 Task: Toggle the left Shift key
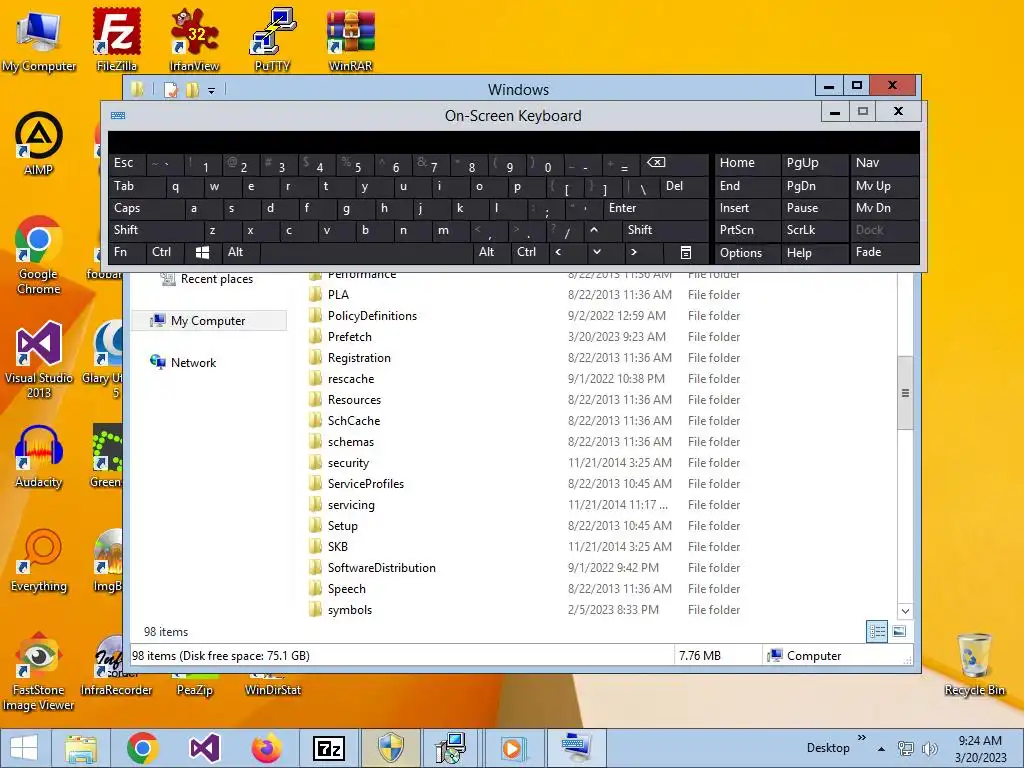(156, 230)
